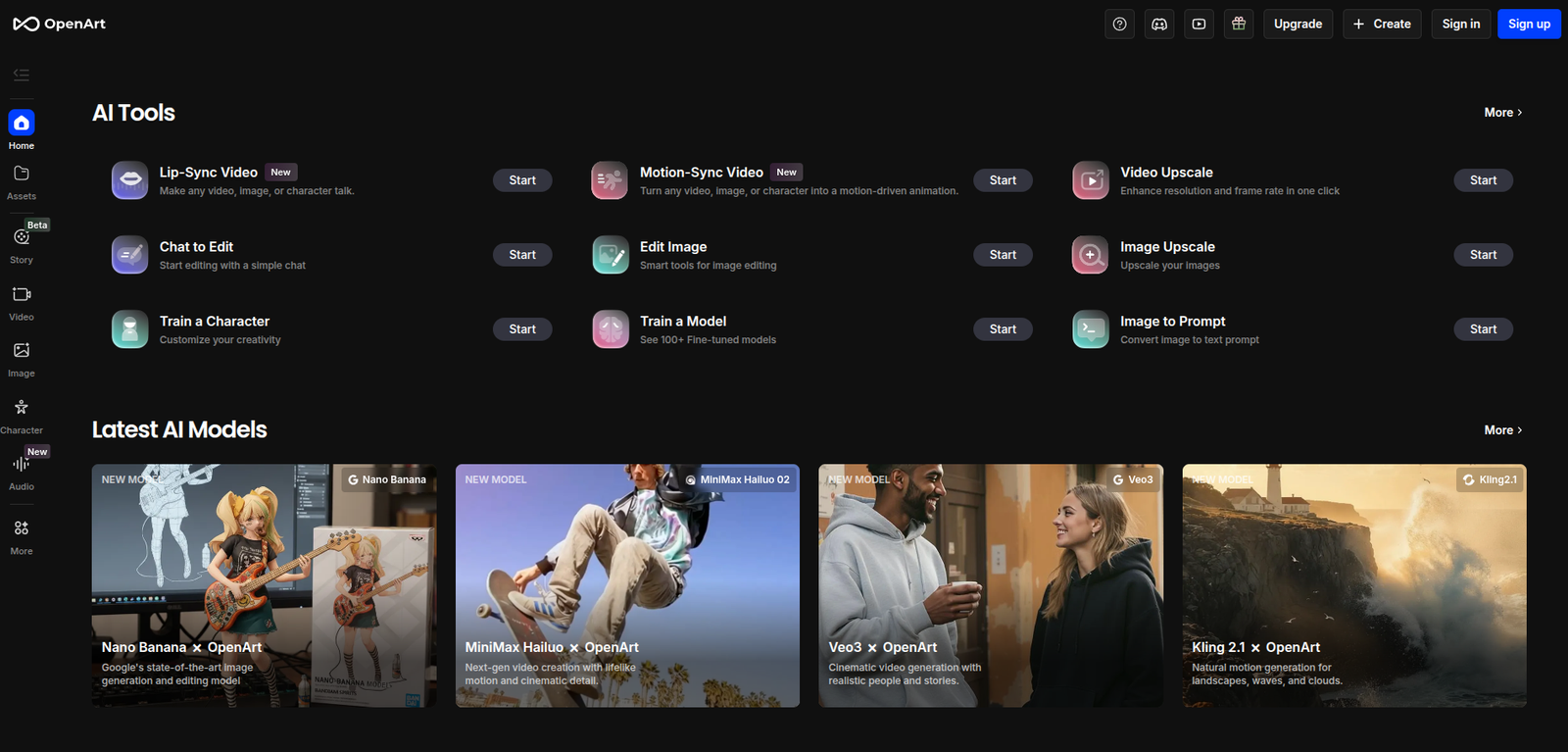Open the gift rewards icon
The width and height of the screenshot is (1568, 752).
1239,24
